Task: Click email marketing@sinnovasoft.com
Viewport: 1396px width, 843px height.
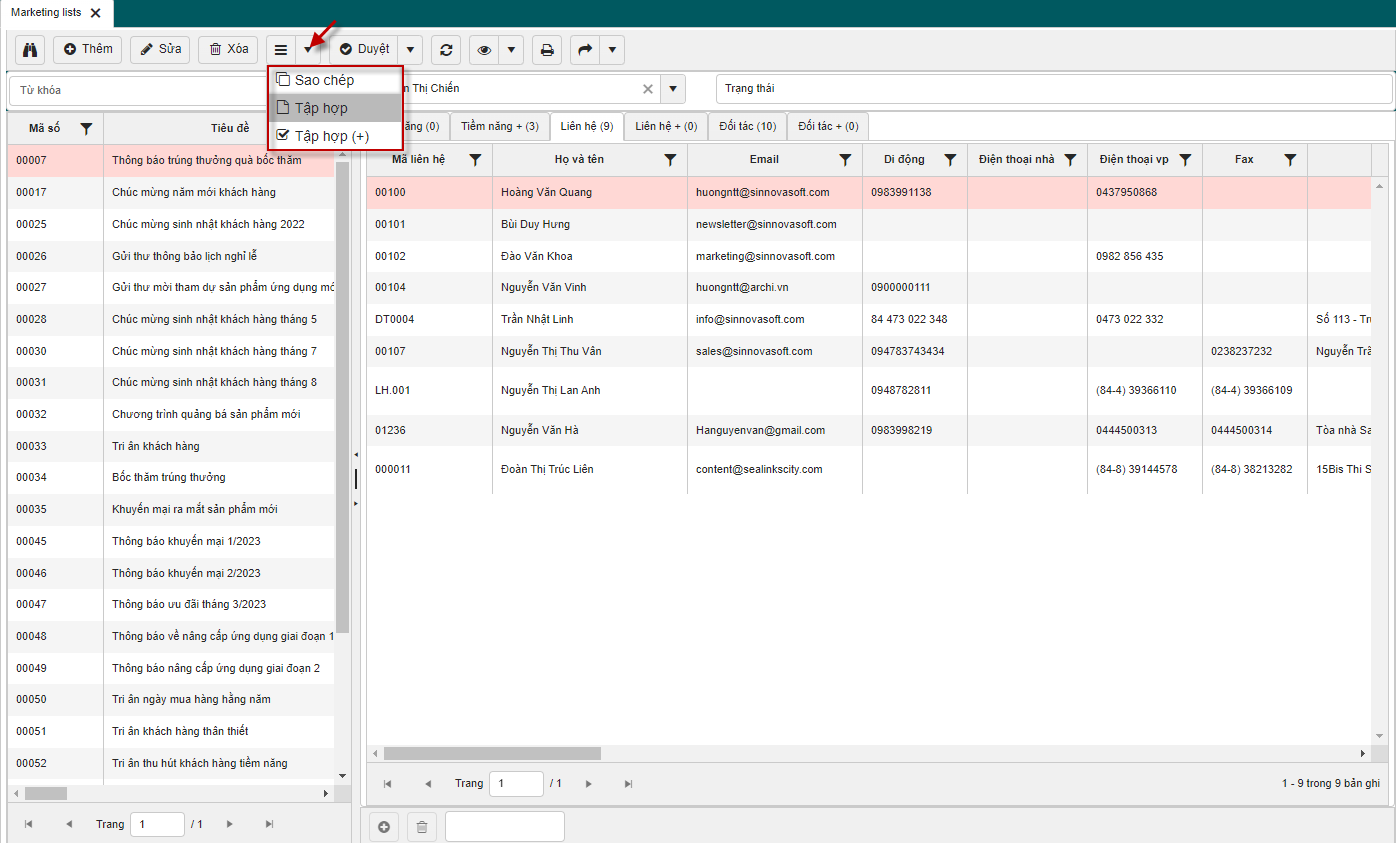Action: click(765, 256)
